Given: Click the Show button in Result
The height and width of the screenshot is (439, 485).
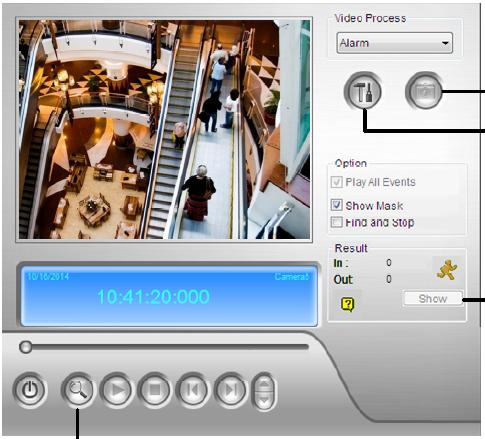Looking at the screenshot, I should point(433,298).
